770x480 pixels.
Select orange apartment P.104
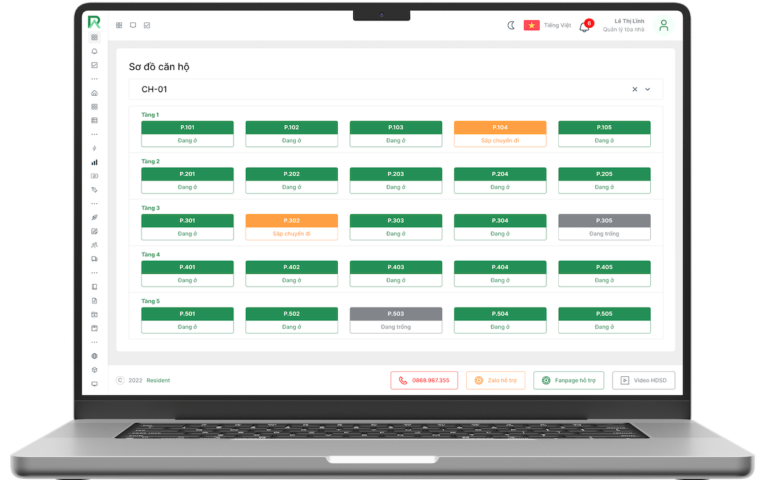coord(500,128)
